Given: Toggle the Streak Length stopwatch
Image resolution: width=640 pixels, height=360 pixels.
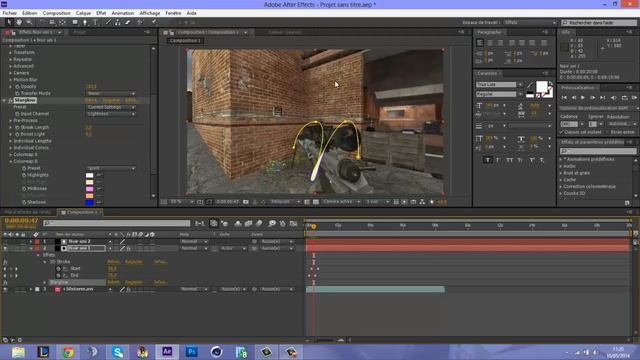Looking at the screenshot, I should pyautogui.click(x=17, y=127).
